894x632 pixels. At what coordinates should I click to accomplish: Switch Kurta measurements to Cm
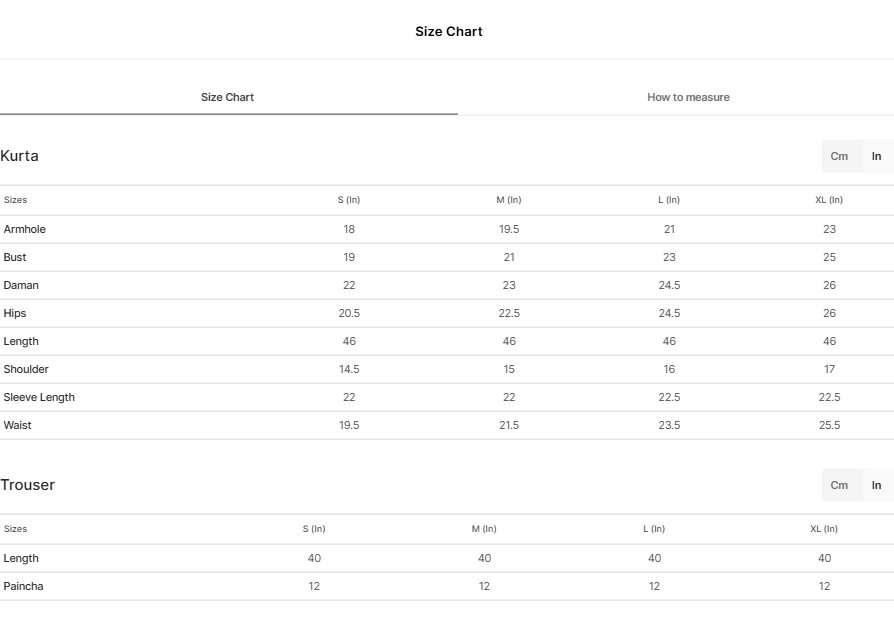(x=839, y=156)
